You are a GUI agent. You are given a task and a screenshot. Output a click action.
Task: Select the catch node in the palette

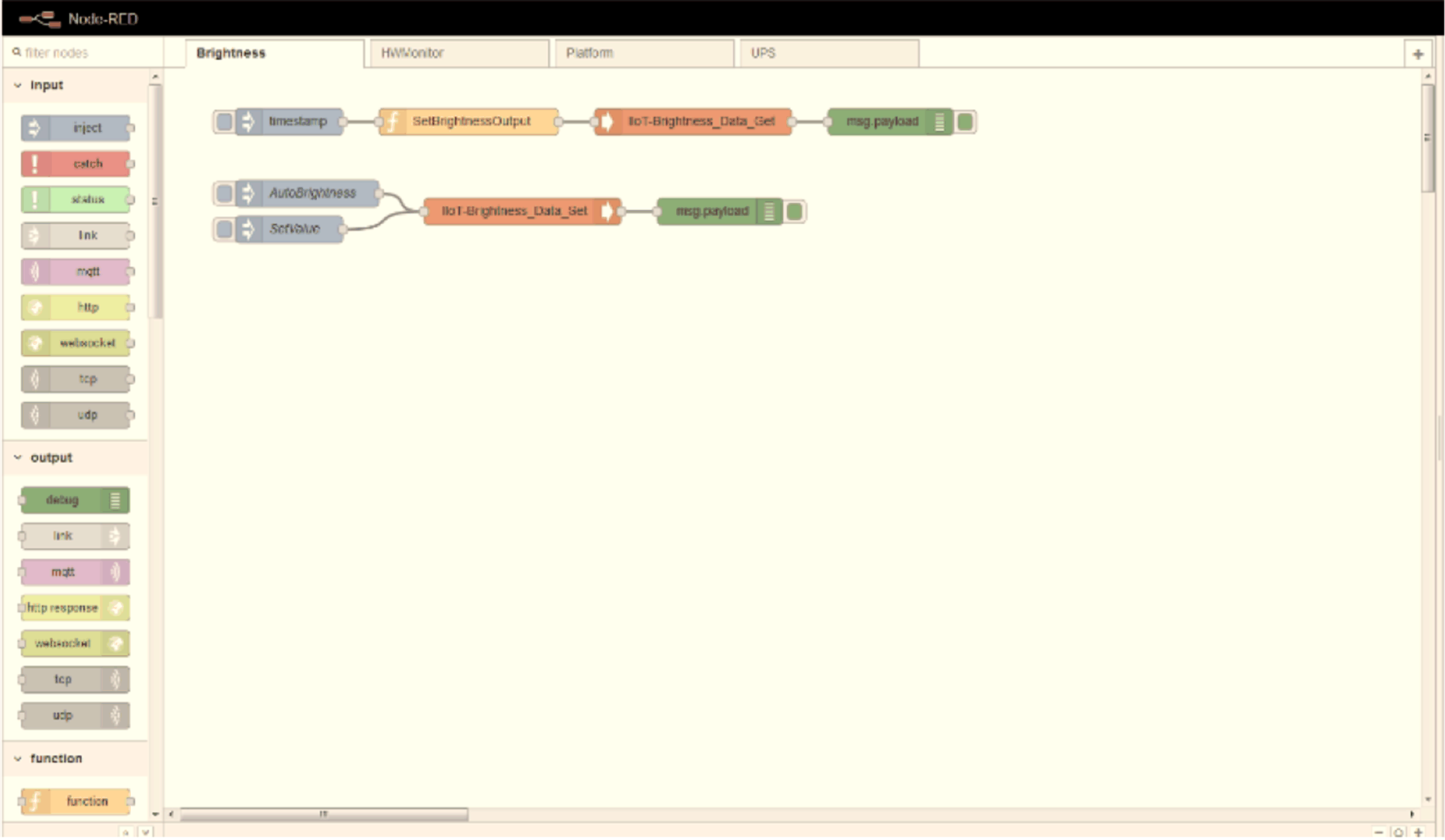[x=76, y=164]
